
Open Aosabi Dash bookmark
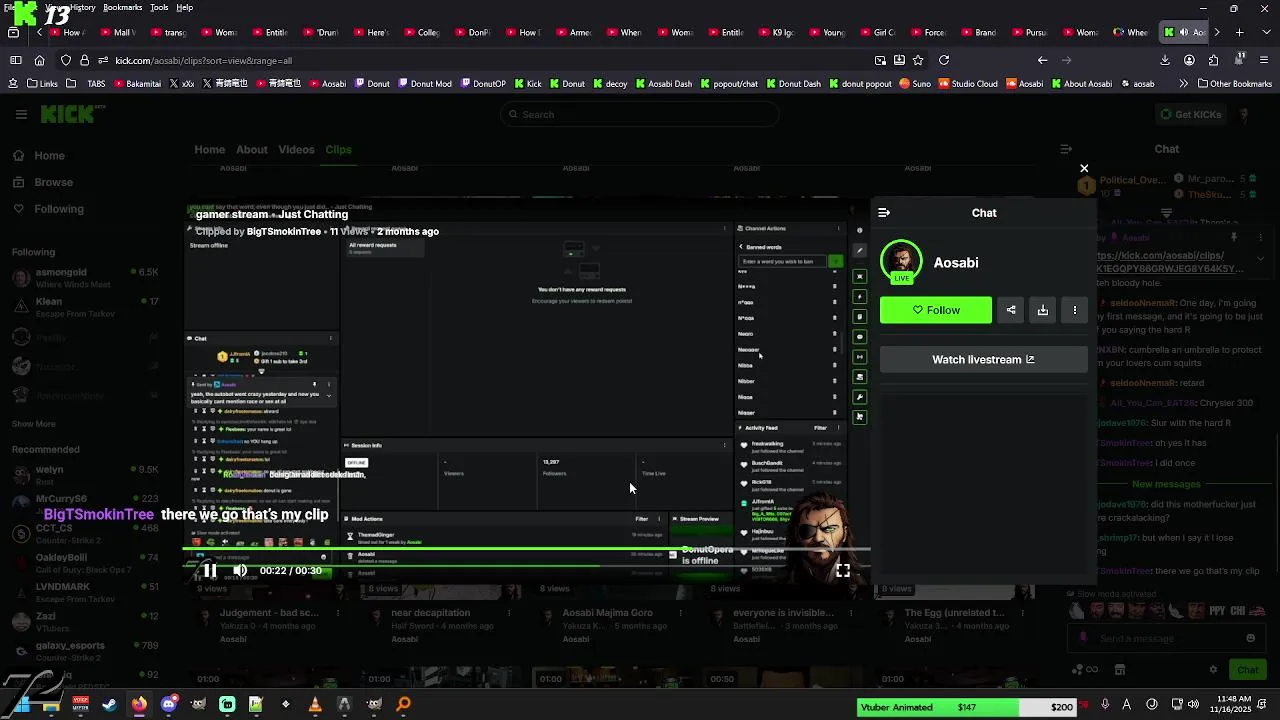click(664, 84)
